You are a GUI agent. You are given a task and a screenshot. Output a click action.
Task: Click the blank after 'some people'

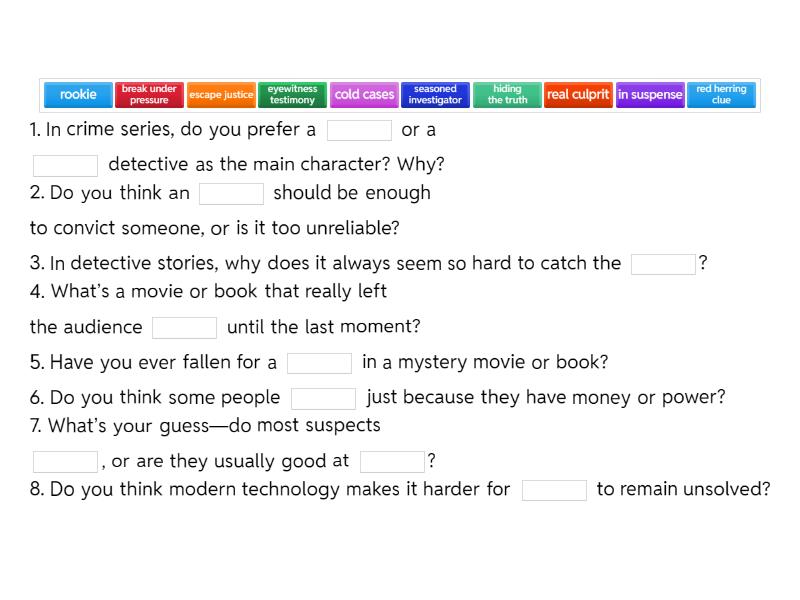pyautogui.click(x=323, y=398)
